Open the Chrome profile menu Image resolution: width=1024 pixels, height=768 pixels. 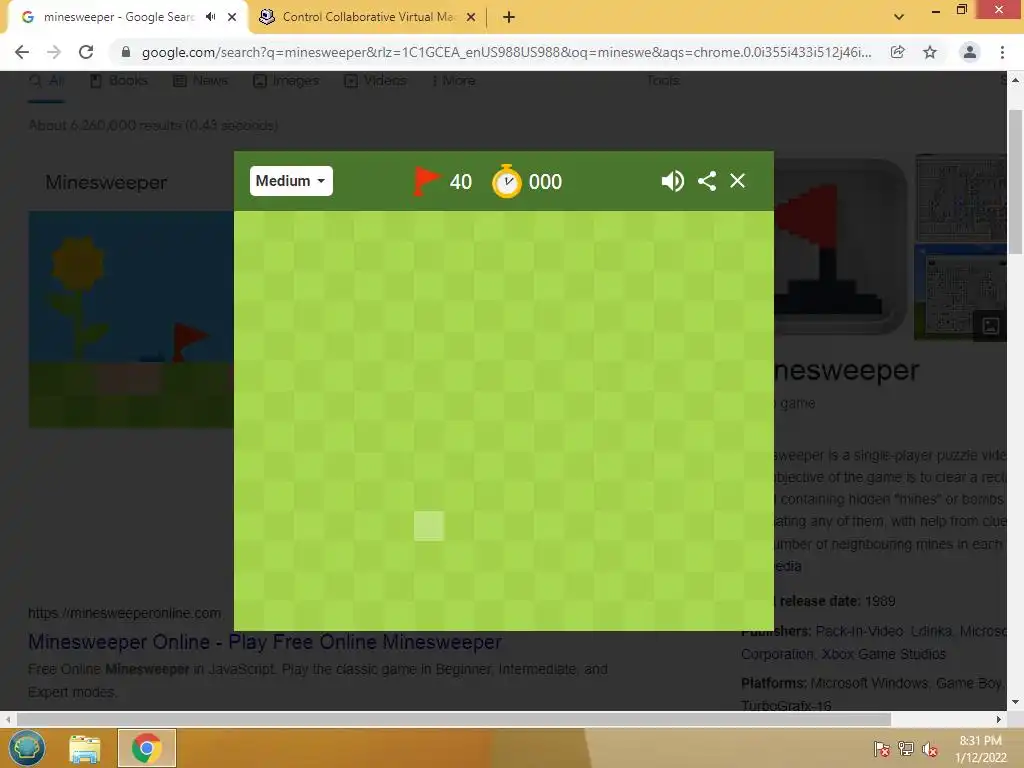click(x=970, y=52)
